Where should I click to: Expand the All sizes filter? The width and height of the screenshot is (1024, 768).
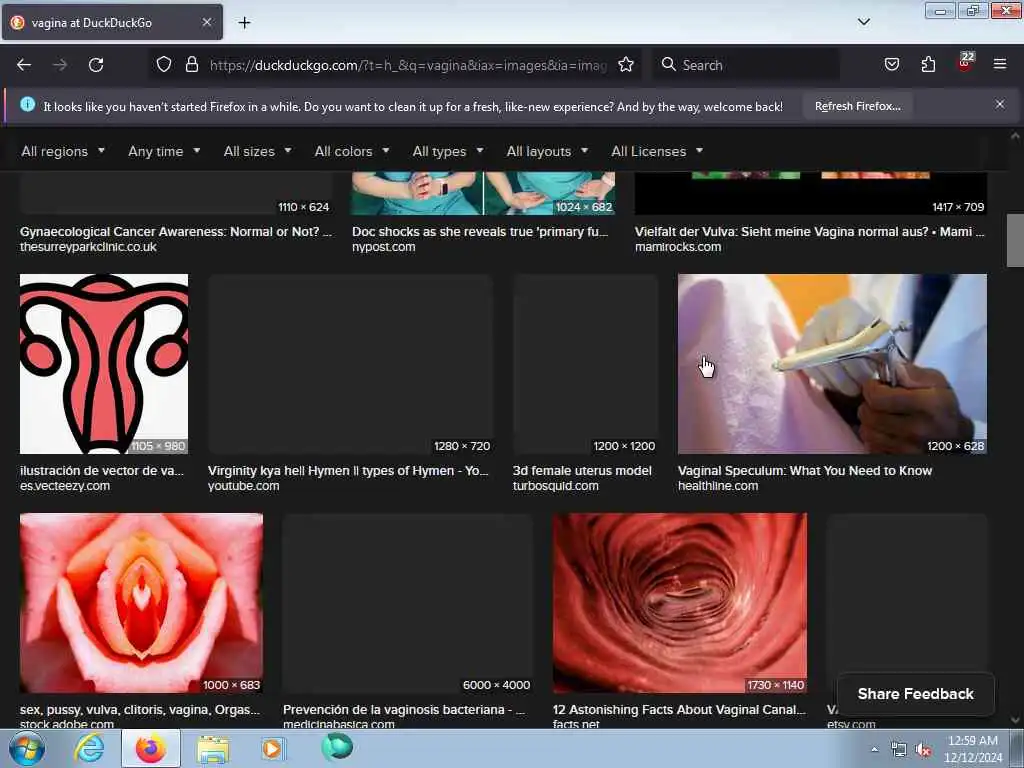(257, 151)
